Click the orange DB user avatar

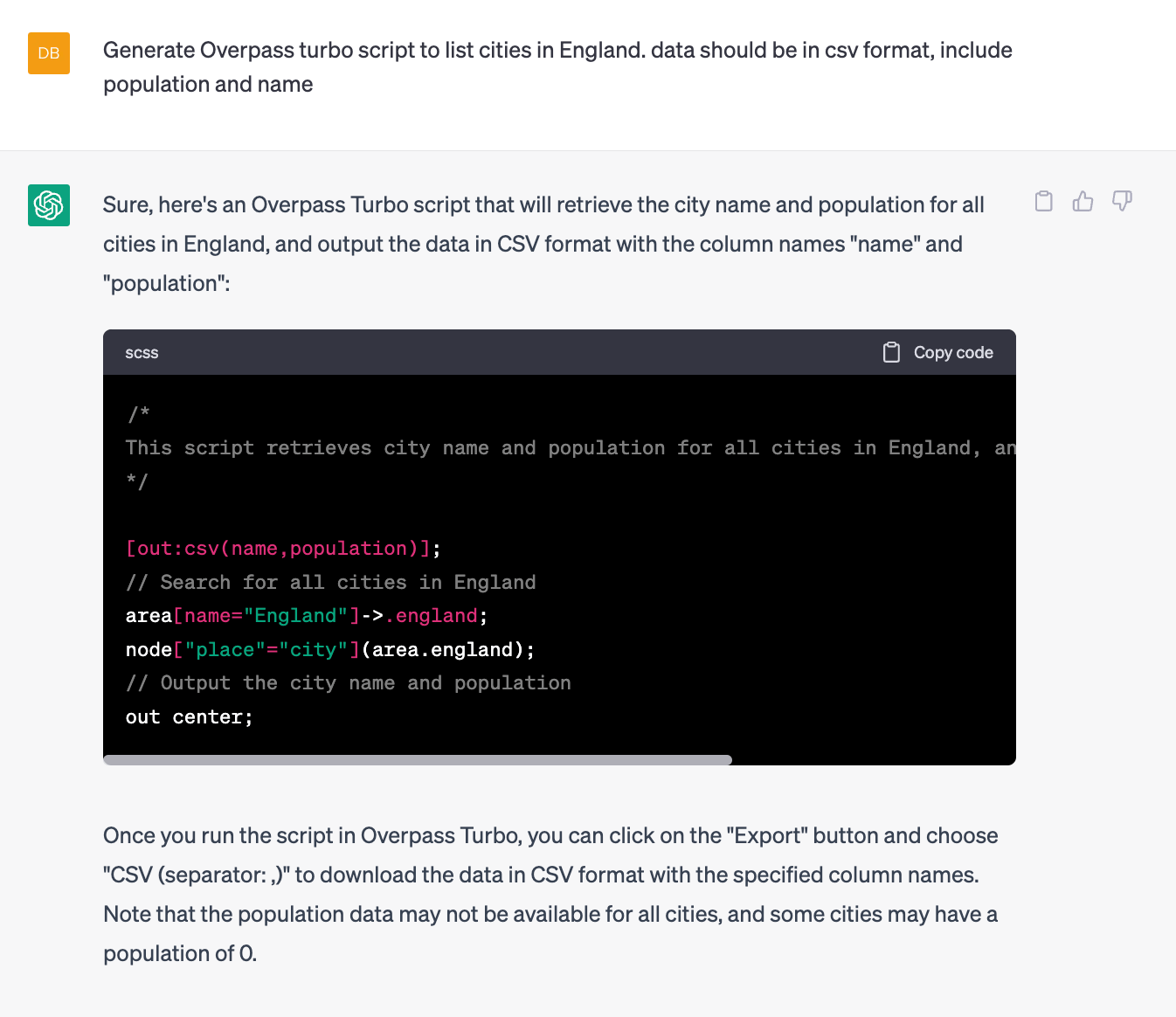pyautogui.click(x=49, y=53)
